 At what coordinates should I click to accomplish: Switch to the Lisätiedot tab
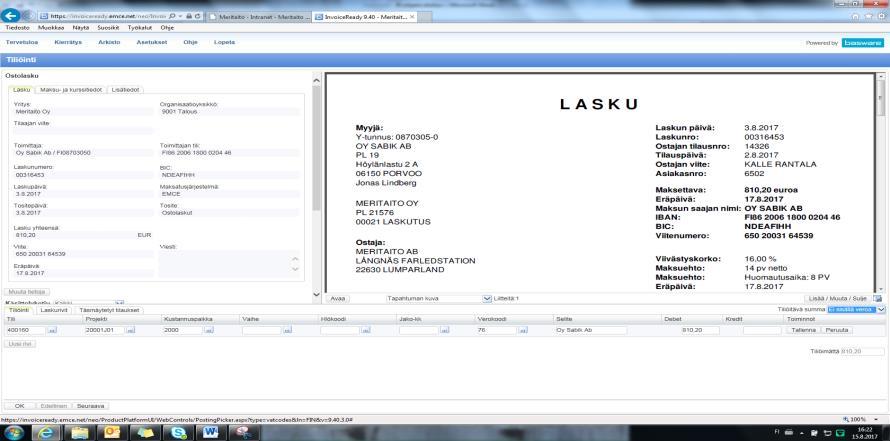125,90
